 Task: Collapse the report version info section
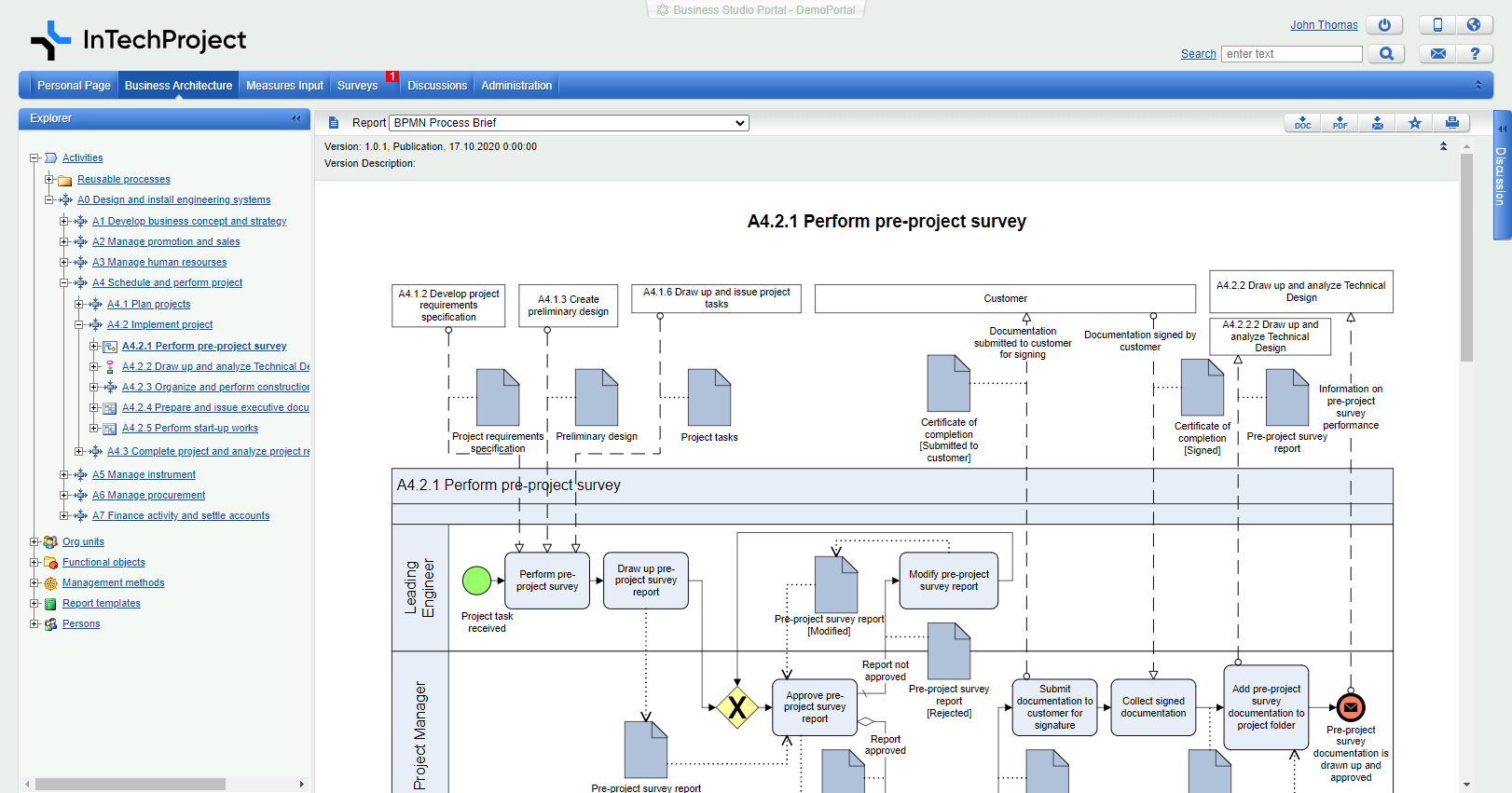[1443, 146]
